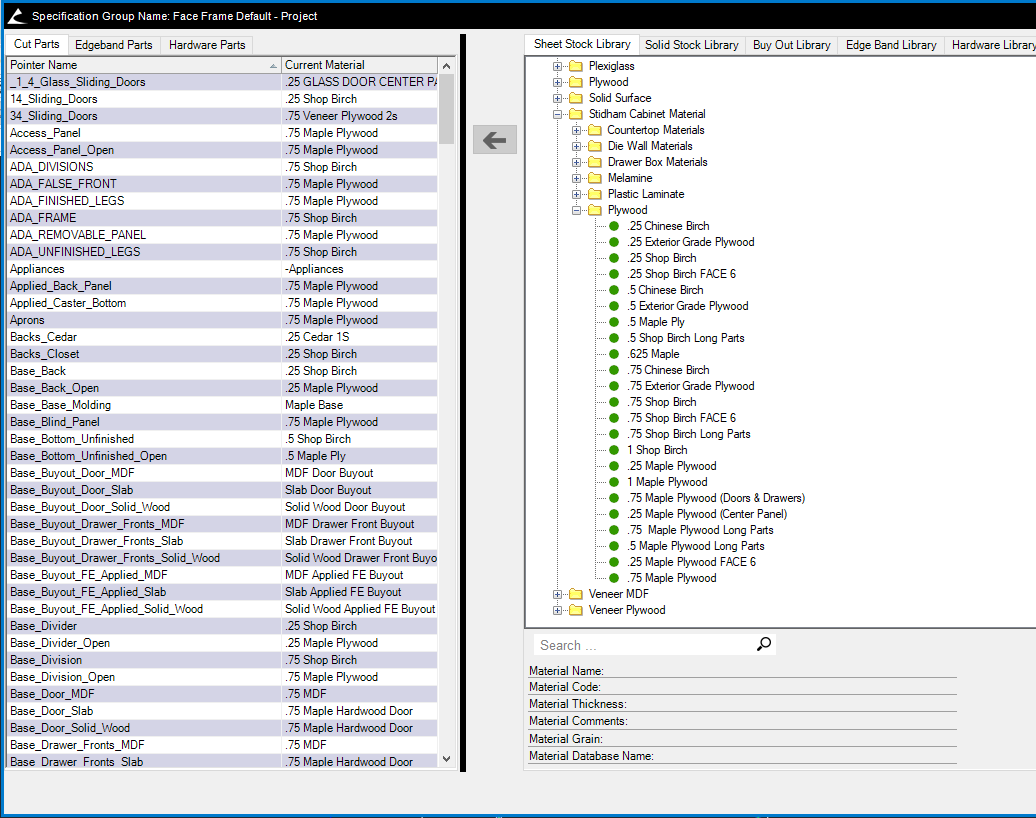Screen dimensions: 1036x818
Task: Click the Countertop Materials folder icon
Action: tap(595, 130)
